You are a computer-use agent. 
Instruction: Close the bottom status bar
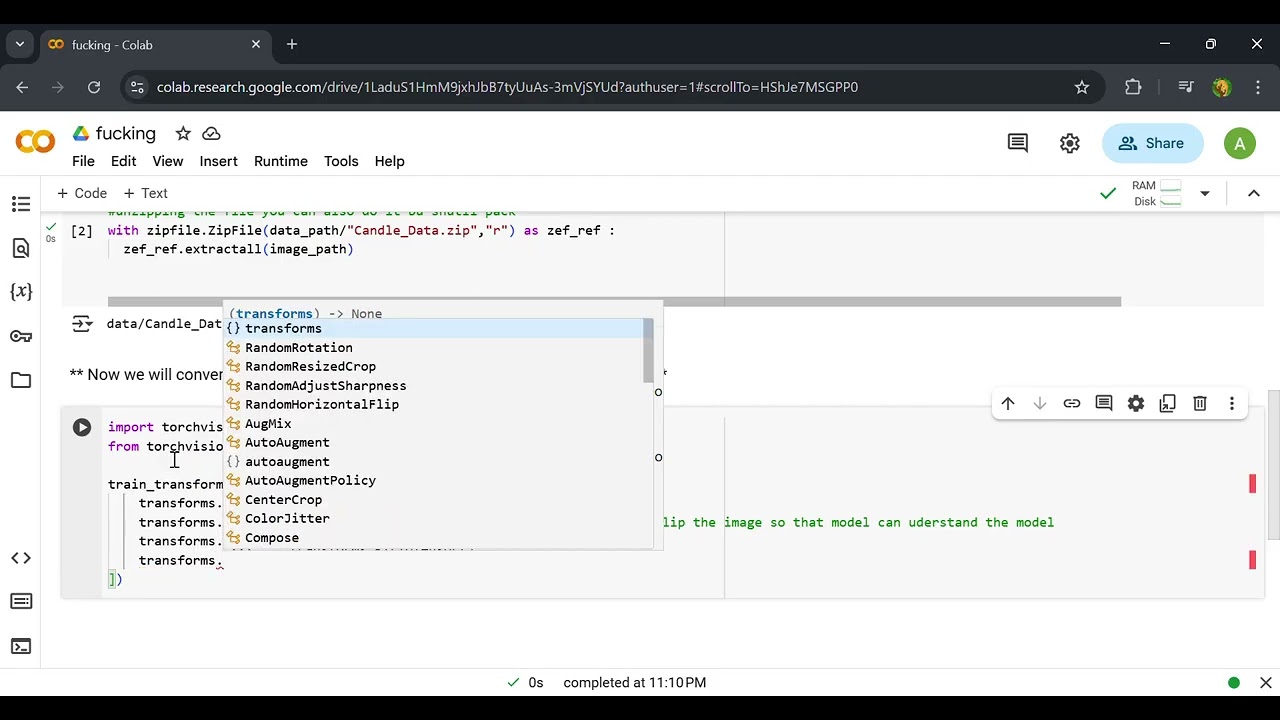click(x=1265, y=682)
